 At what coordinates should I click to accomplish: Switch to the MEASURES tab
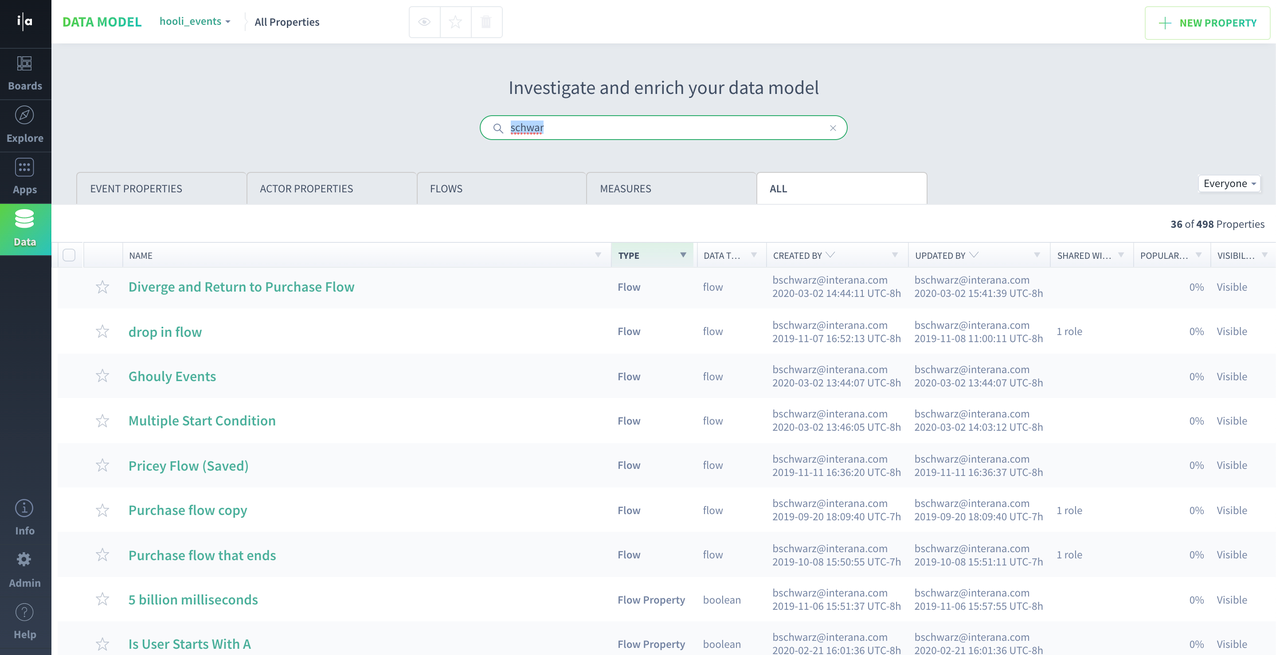coord(672,188)
